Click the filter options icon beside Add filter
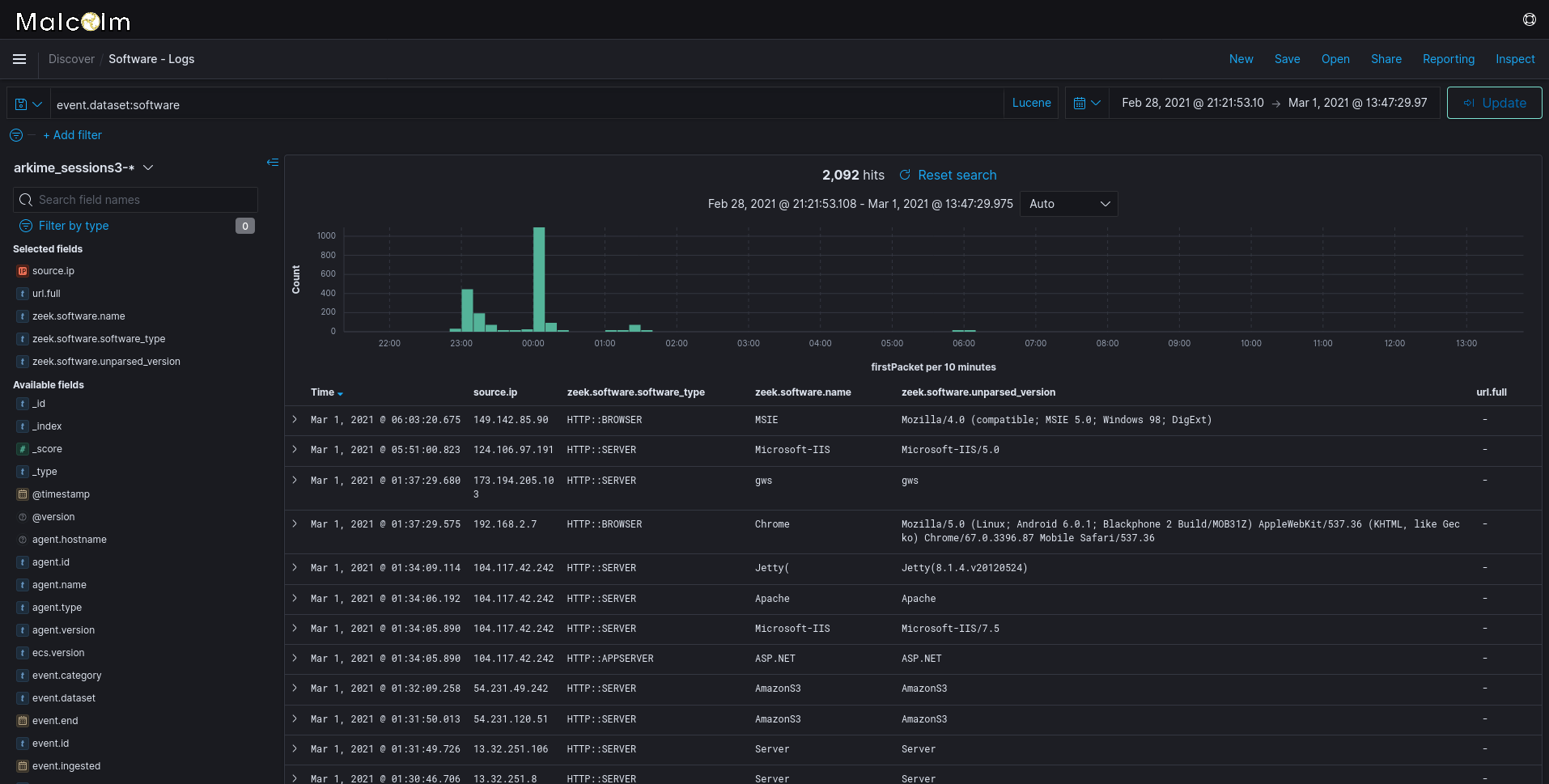Screen dimensions: 1549x784 pyautogui.click(x=15, y=135)
